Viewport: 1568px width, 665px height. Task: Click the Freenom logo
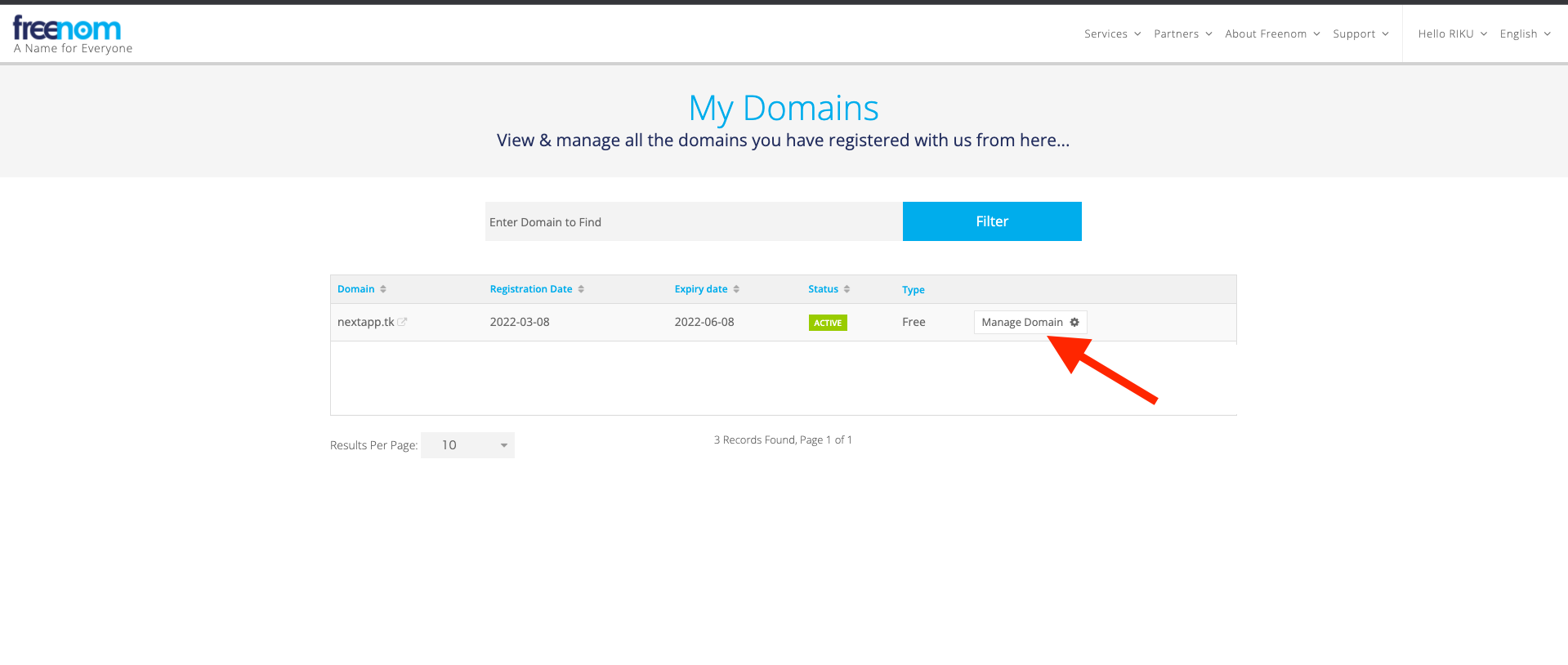(67, 29)
